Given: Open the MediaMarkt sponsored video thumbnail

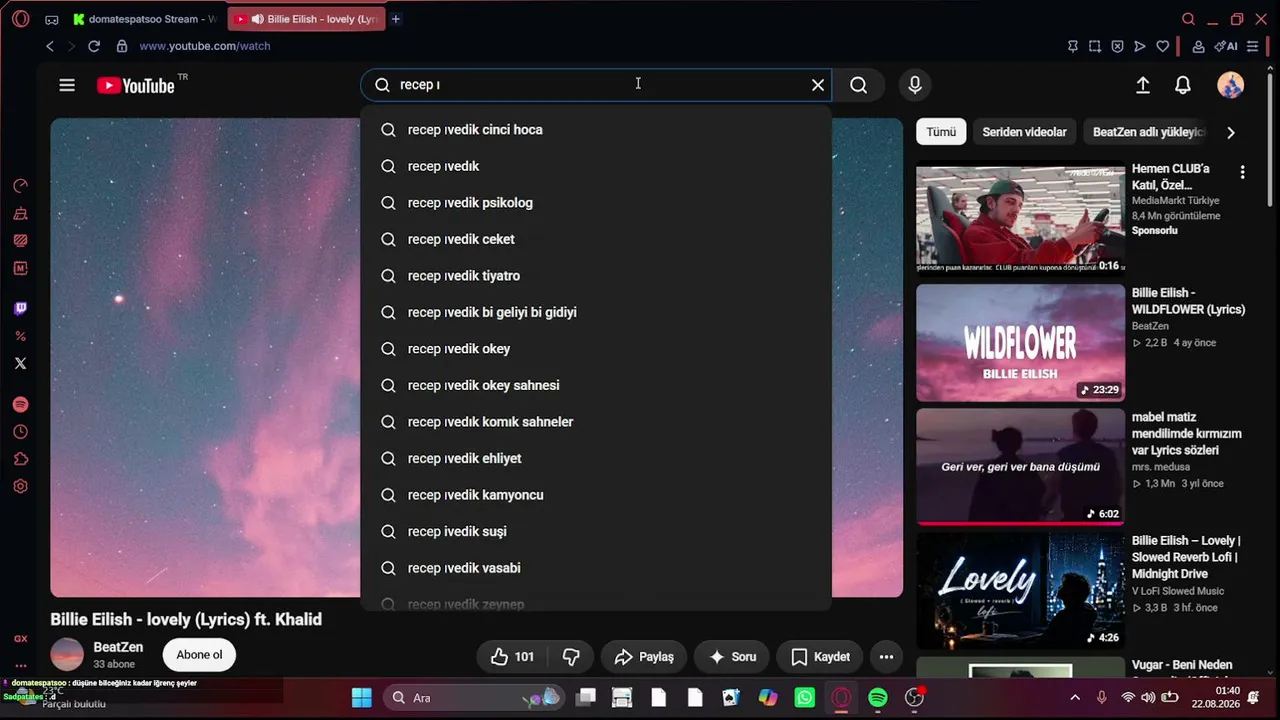Looking at the screenshot, I should [1020, 219].
